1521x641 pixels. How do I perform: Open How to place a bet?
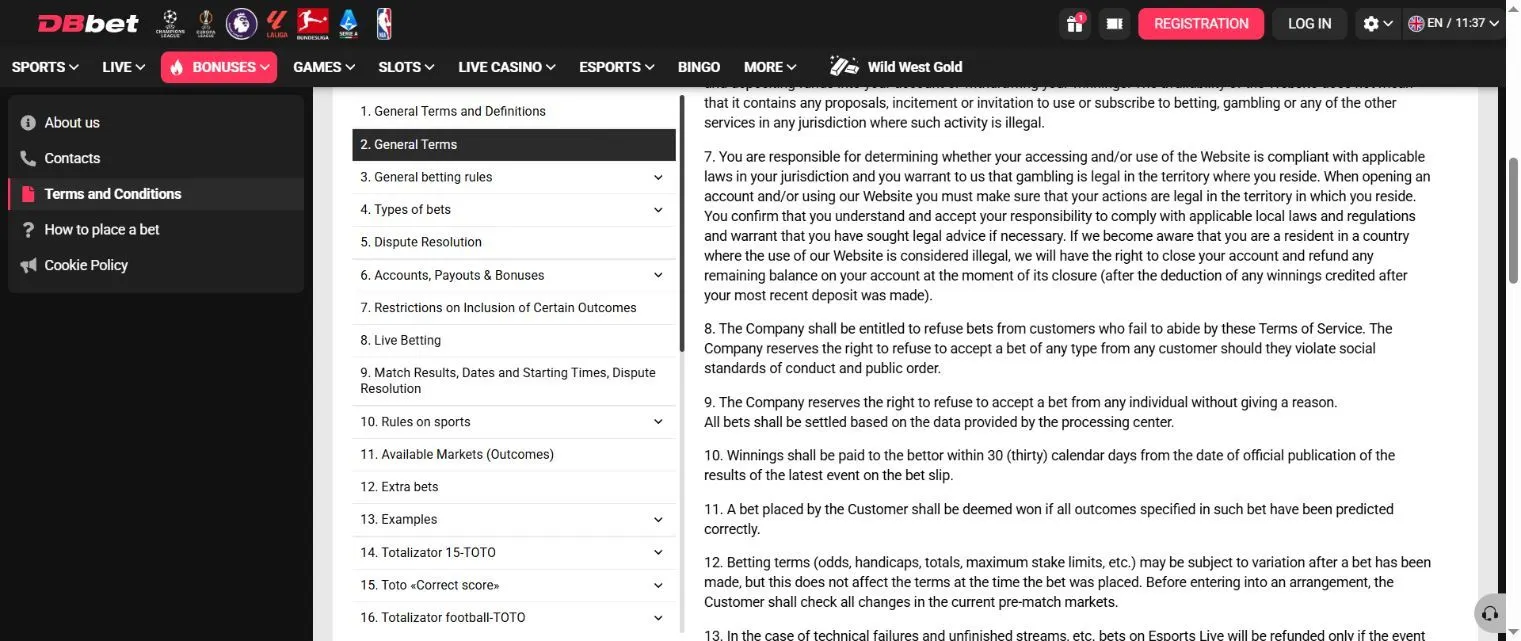click(x=156, y=230)
